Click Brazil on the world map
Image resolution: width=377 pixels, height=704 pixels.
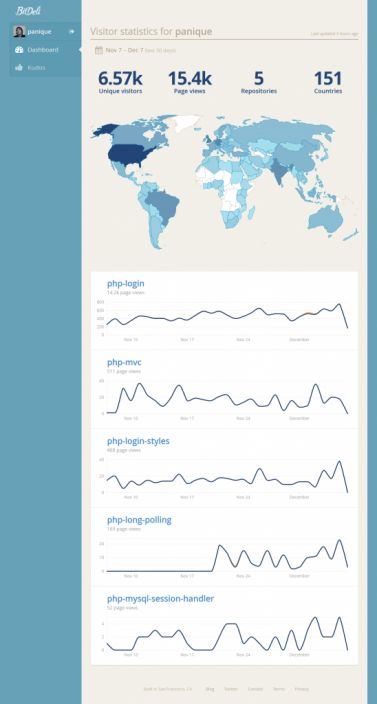click(x=162, y=207)
